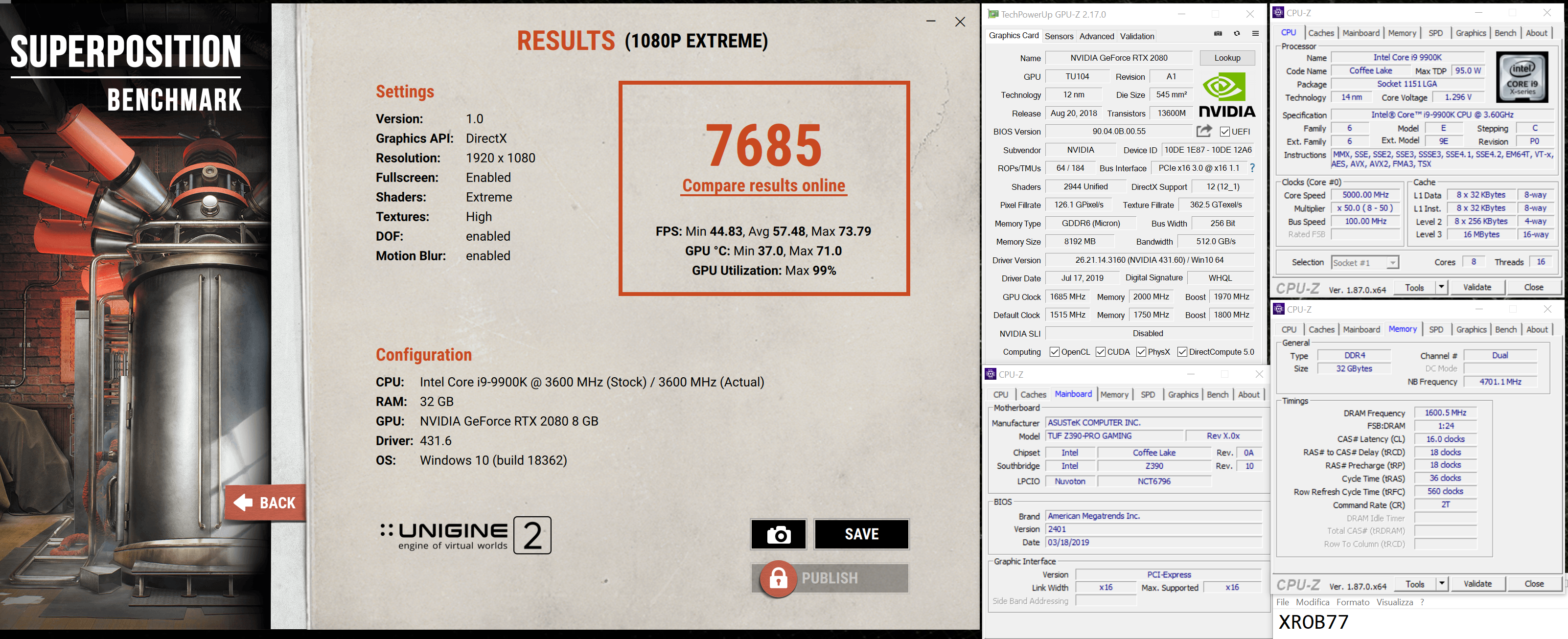Click the Superposition Save button

tap(861, 534)
